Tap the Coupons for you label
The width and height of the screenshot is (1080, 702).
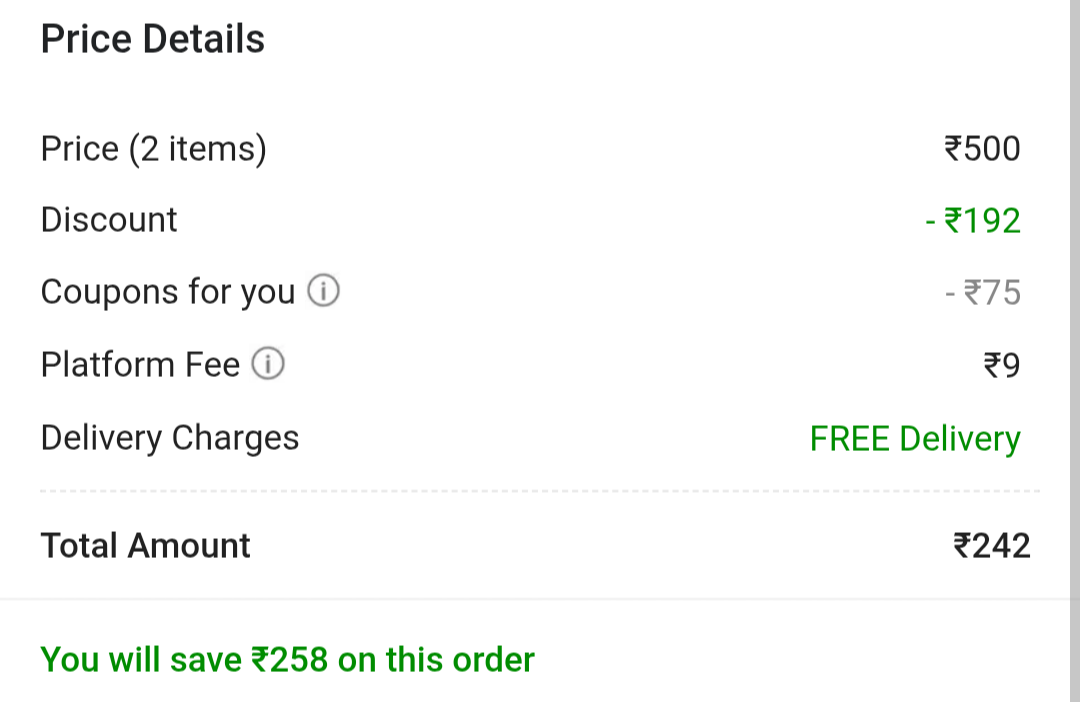[168, 292]
